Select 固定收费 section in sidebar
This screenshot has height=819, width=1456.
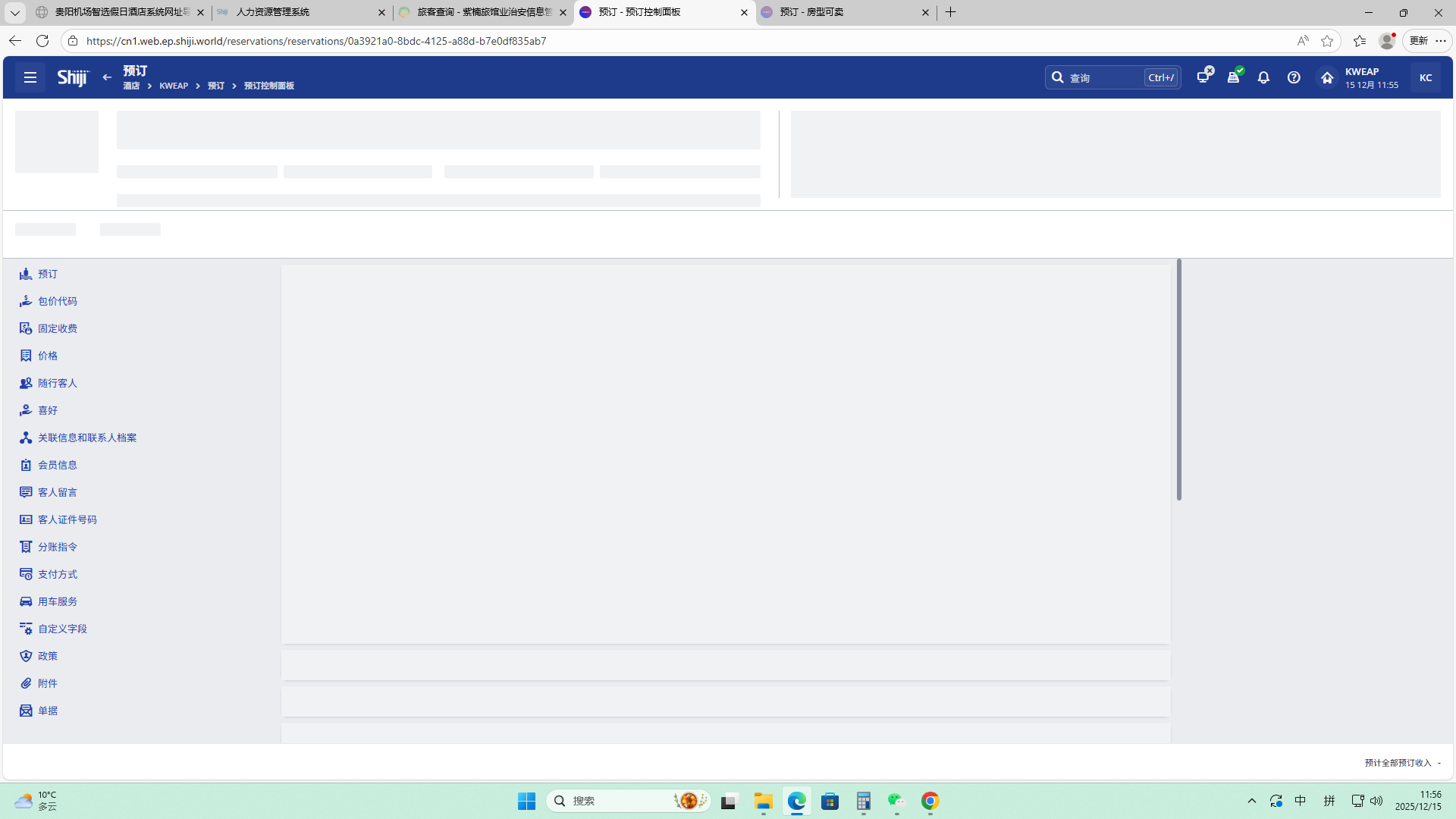pos(58,328)
